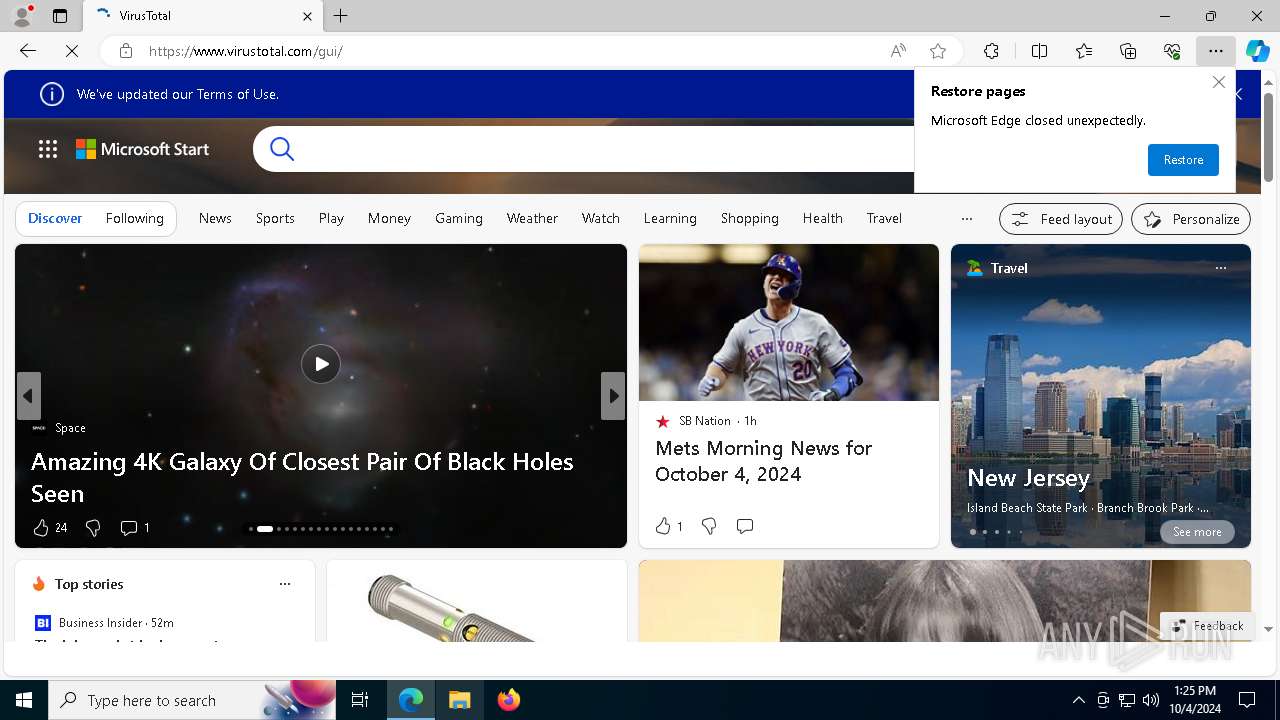Image resolution: width=1280 pixels, height=720 pixels.
Task: Switch to the Following tab
Action: tap(134, 218)
